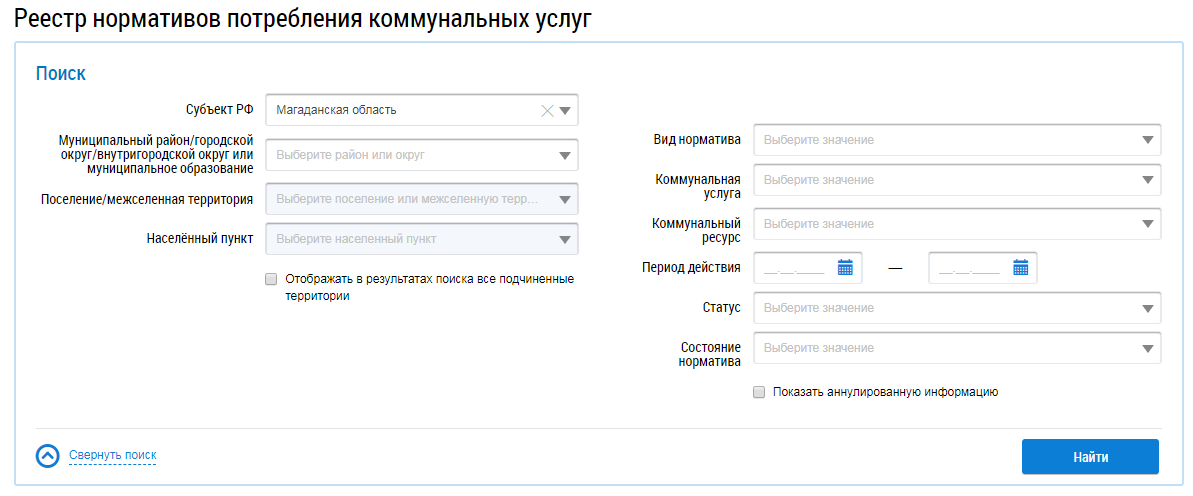Screen dimensions: 1193x496
Task: Click dropdown arrow of Субъект РФ field
Action: (x=565, y=111)
